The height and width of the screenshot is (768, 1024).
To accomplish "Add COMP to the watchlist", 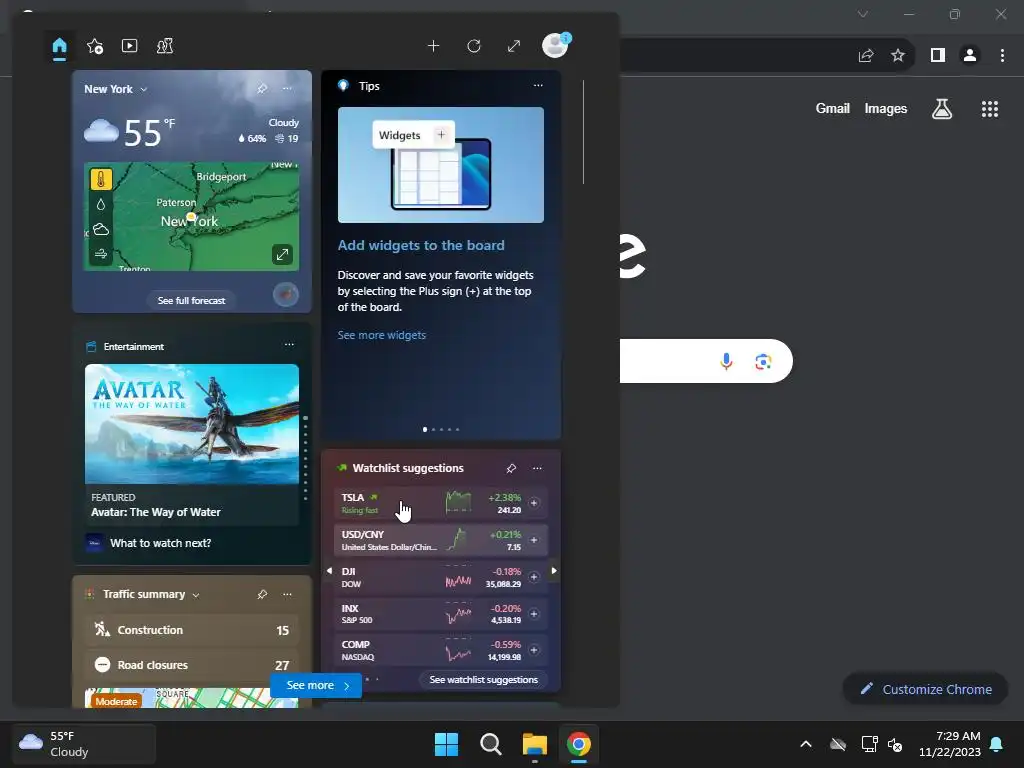I will pos(534,650).
